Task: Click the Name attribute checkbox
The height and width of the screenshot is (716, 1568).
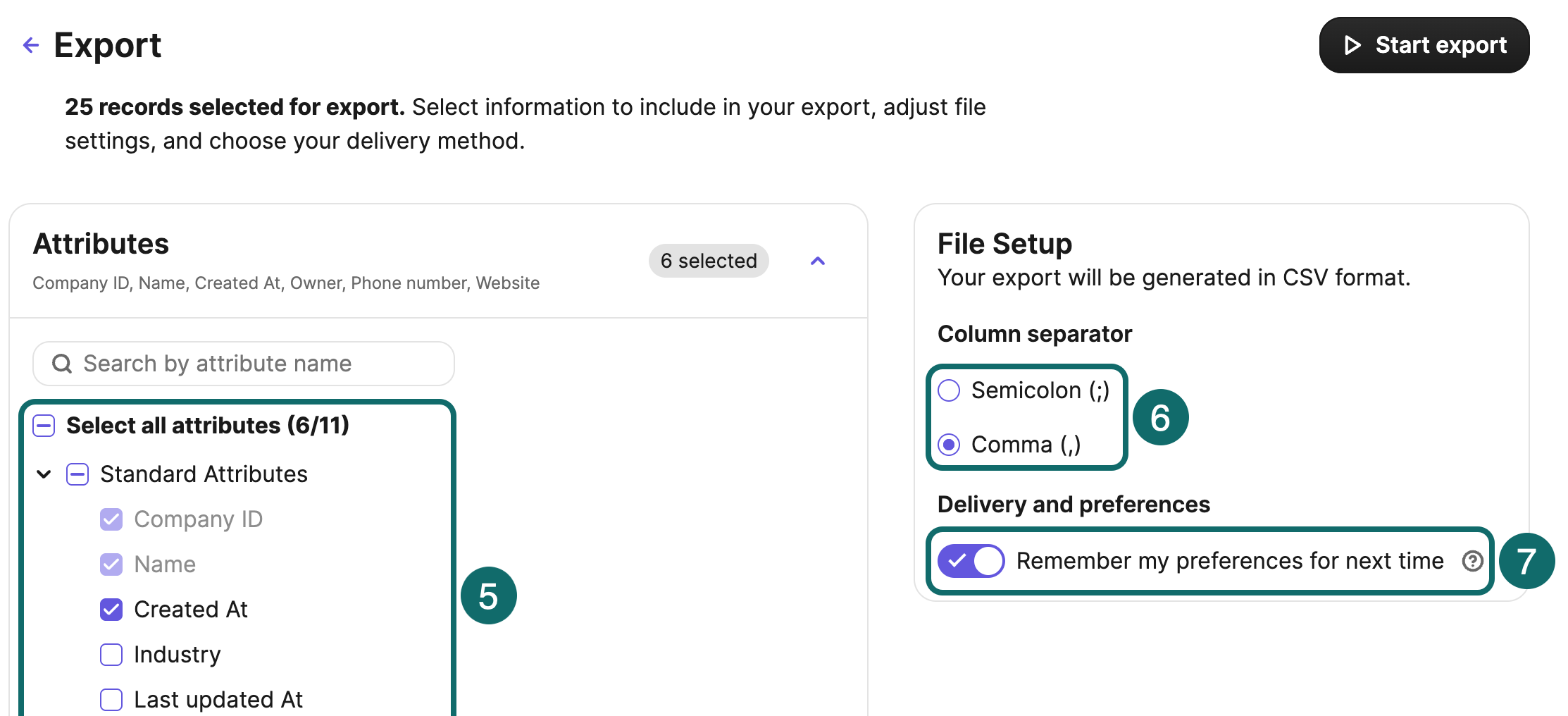Action: pyautogui.click(x=111, y=564)
